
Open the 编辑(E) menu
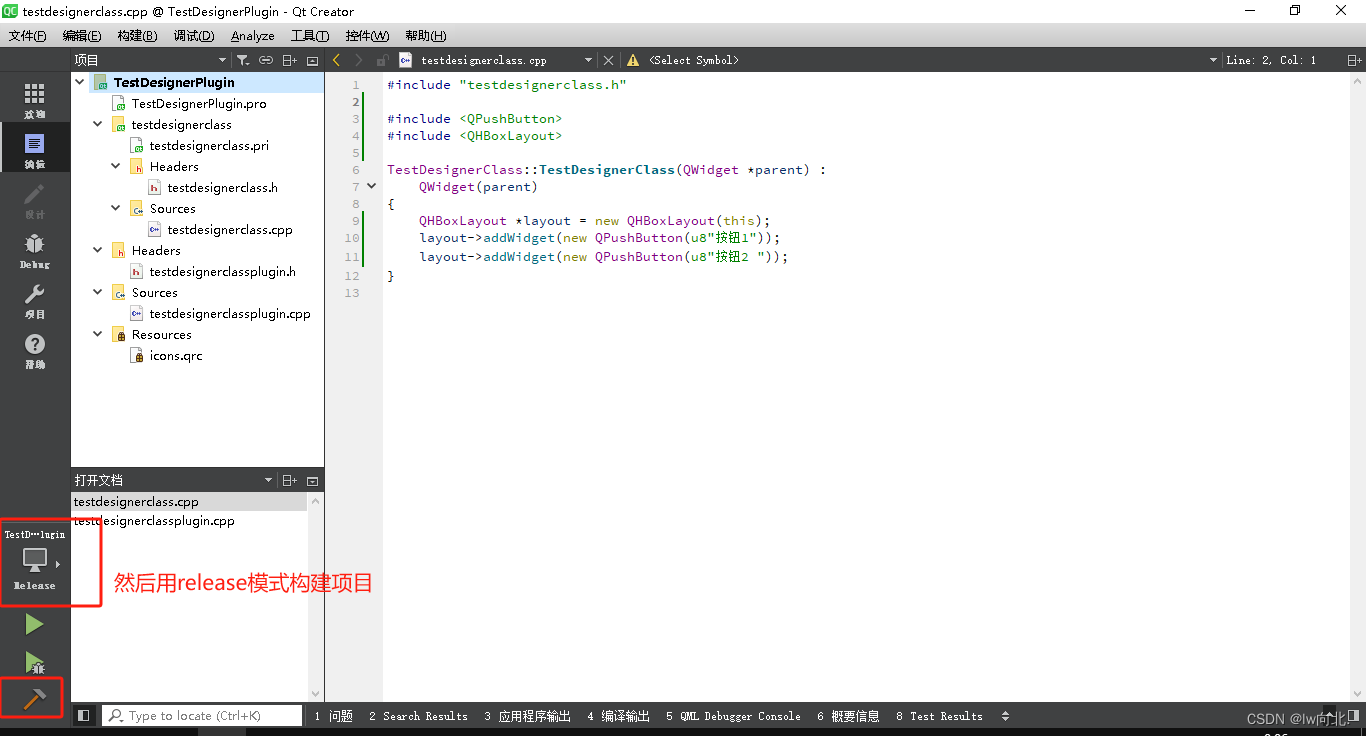83,36
